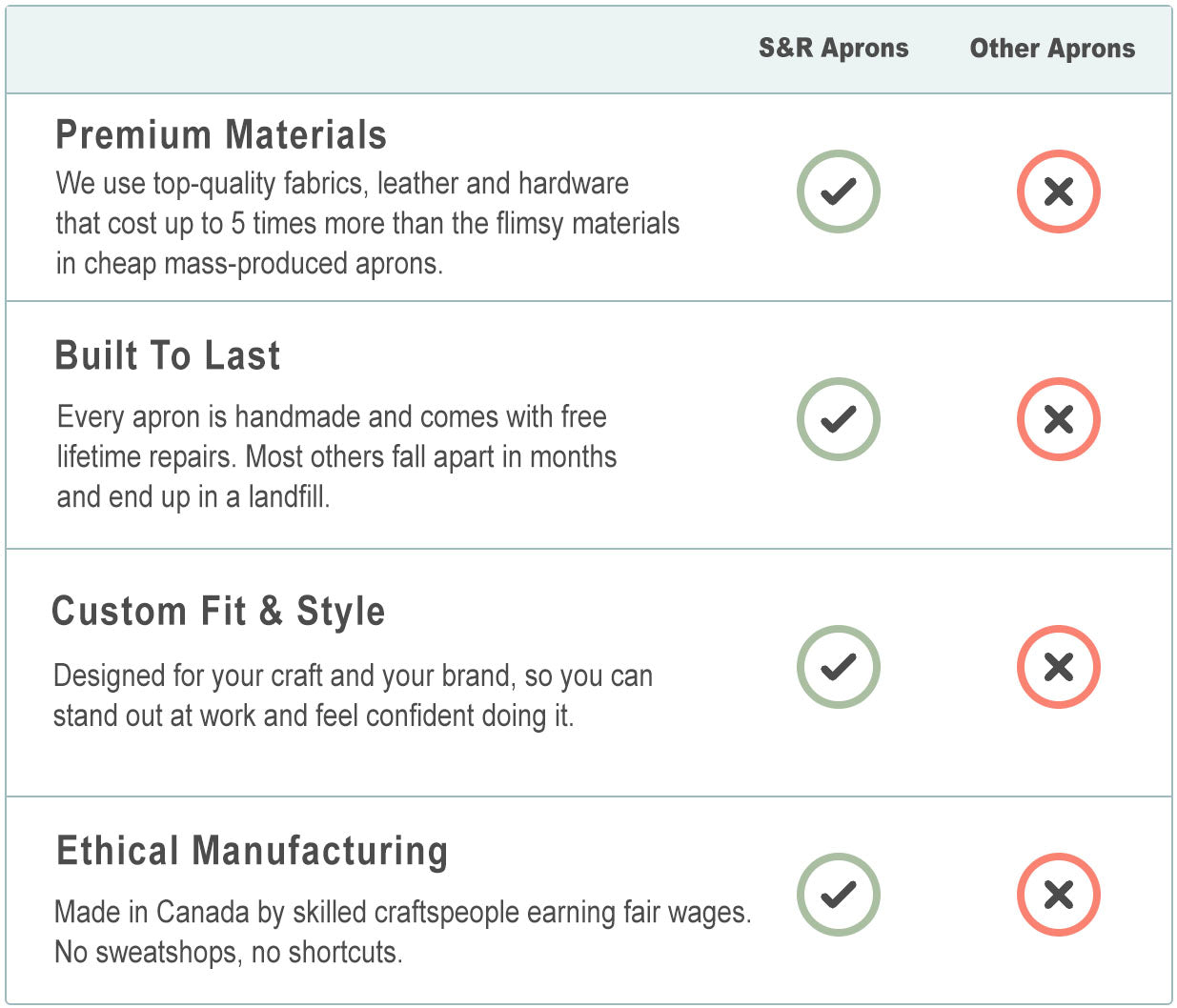Click the Custom Fit & Style heading

coord(218,611)
